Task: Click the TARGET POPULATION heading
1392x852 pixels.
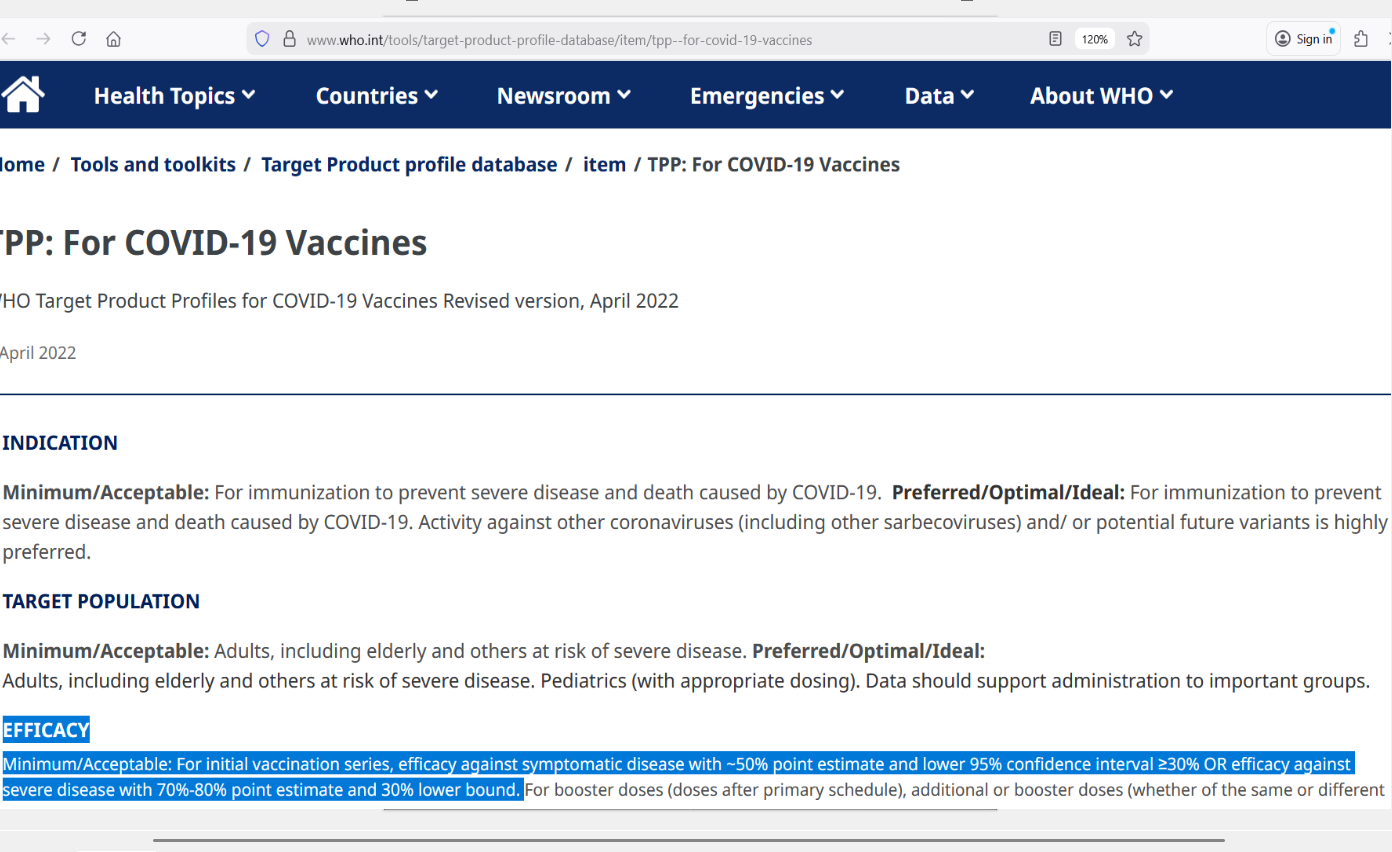Action: (x=101, y=602)
